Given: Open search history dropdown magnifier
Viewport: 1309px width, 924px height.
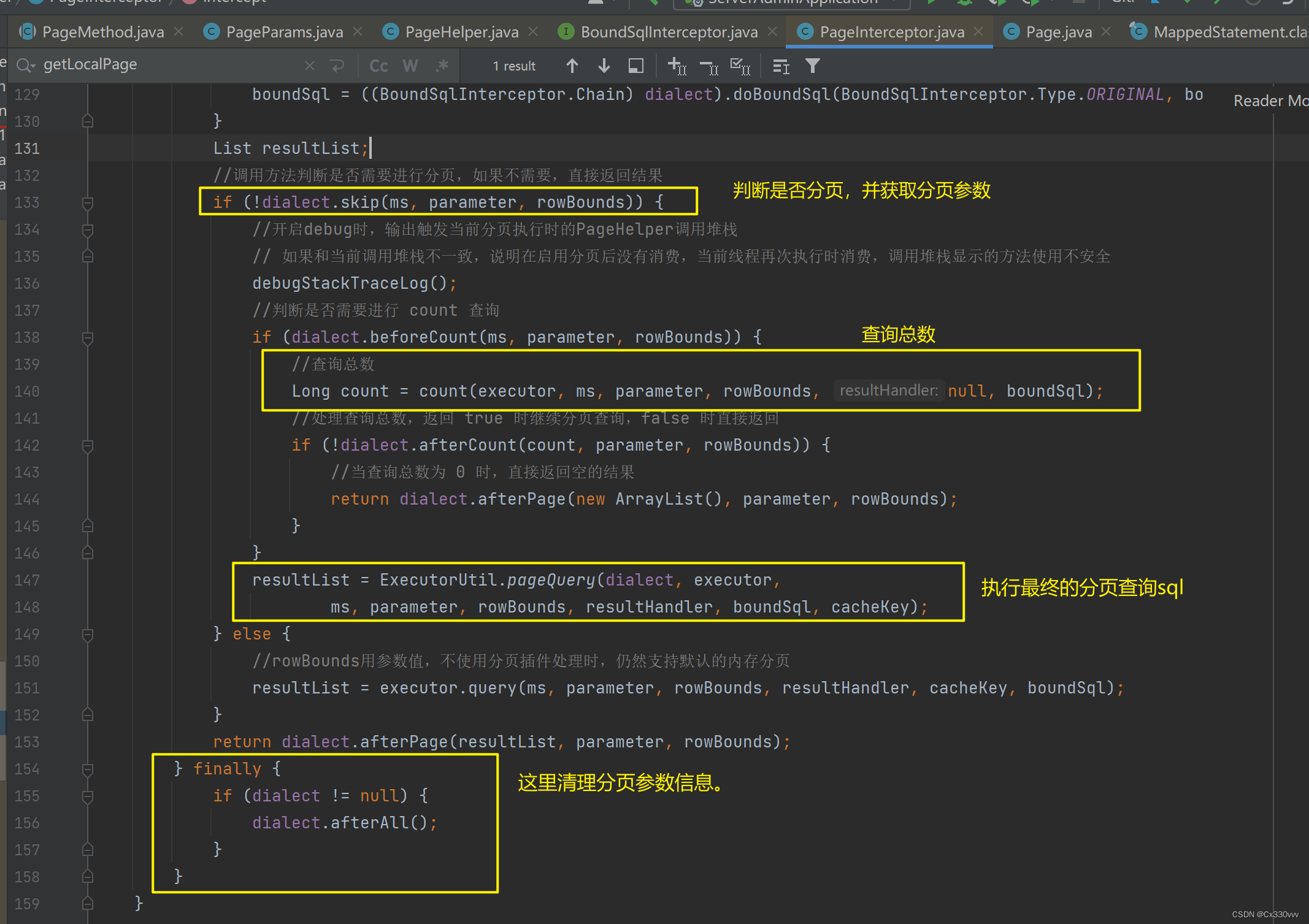Looking at the screenshot, I should (26, 65).
